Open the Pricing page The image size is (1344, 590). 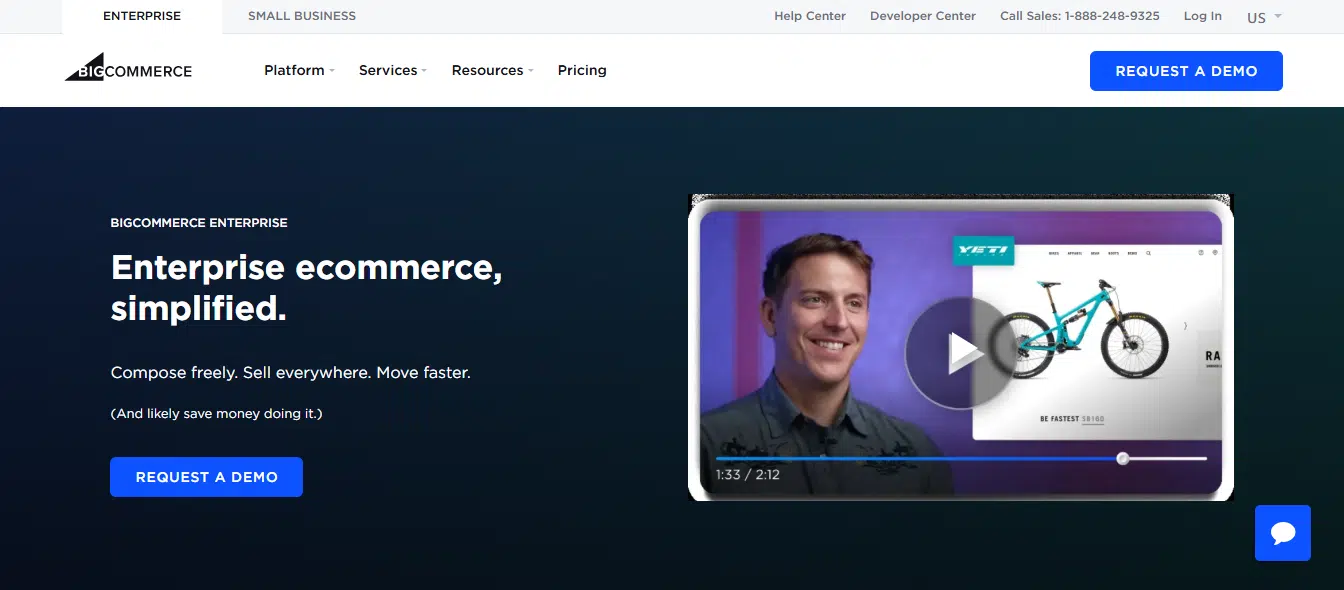582,70
